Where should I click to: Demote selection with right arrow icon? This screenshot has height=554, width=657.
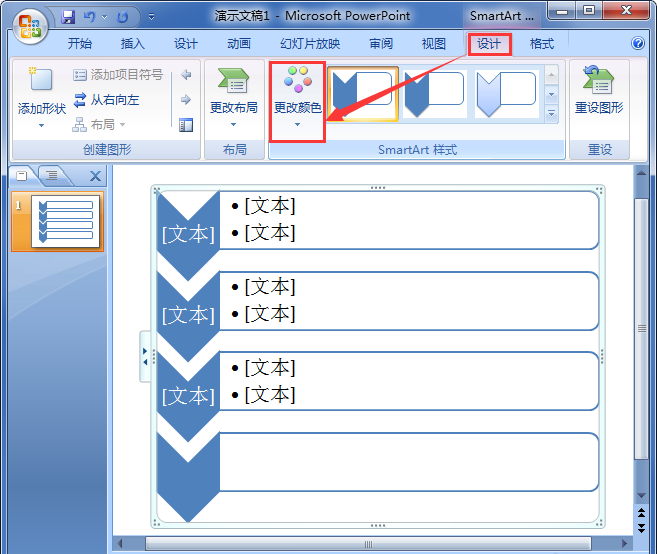point(186,100)
